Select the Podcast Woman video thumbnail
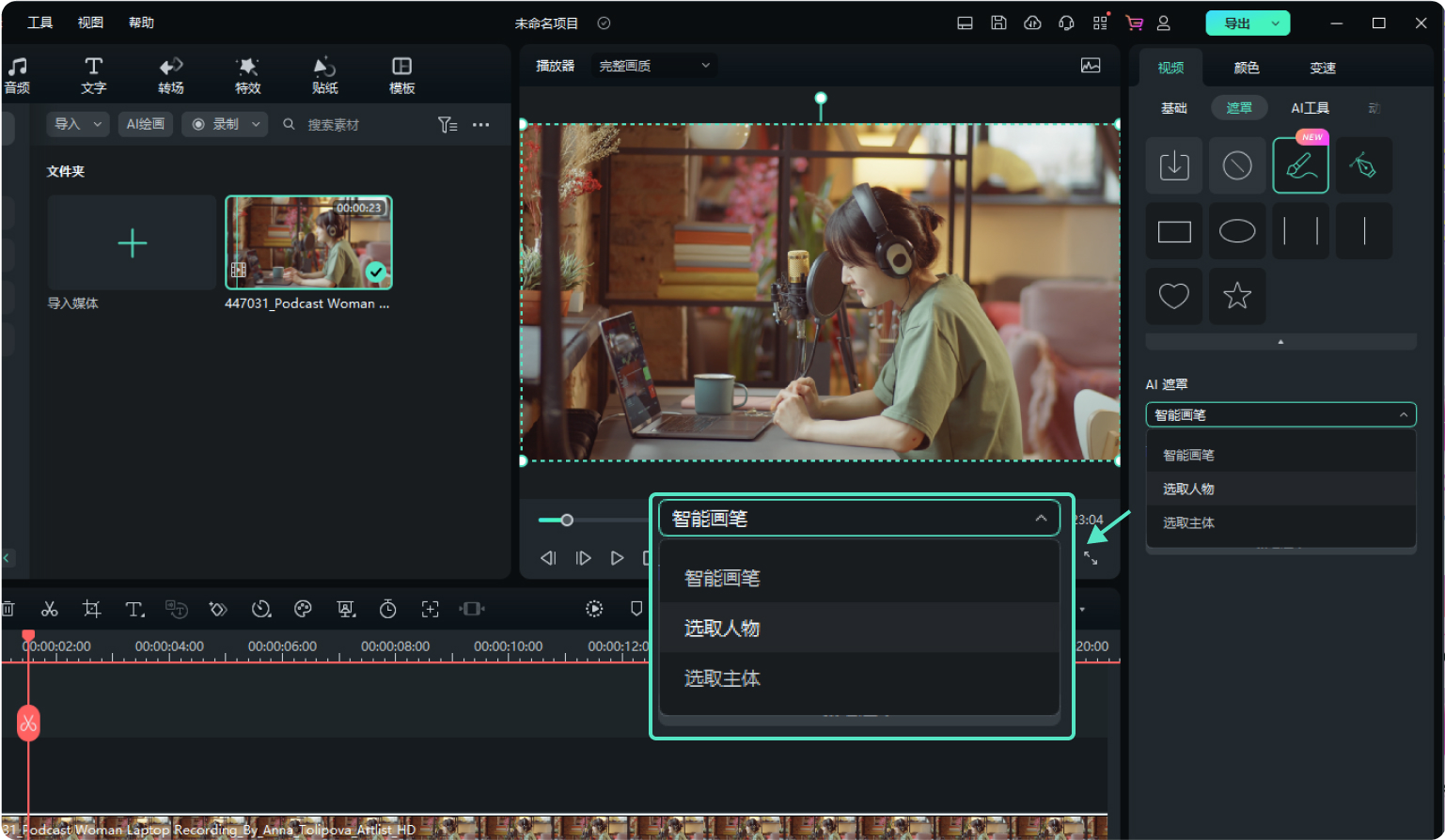 (308, 242)
